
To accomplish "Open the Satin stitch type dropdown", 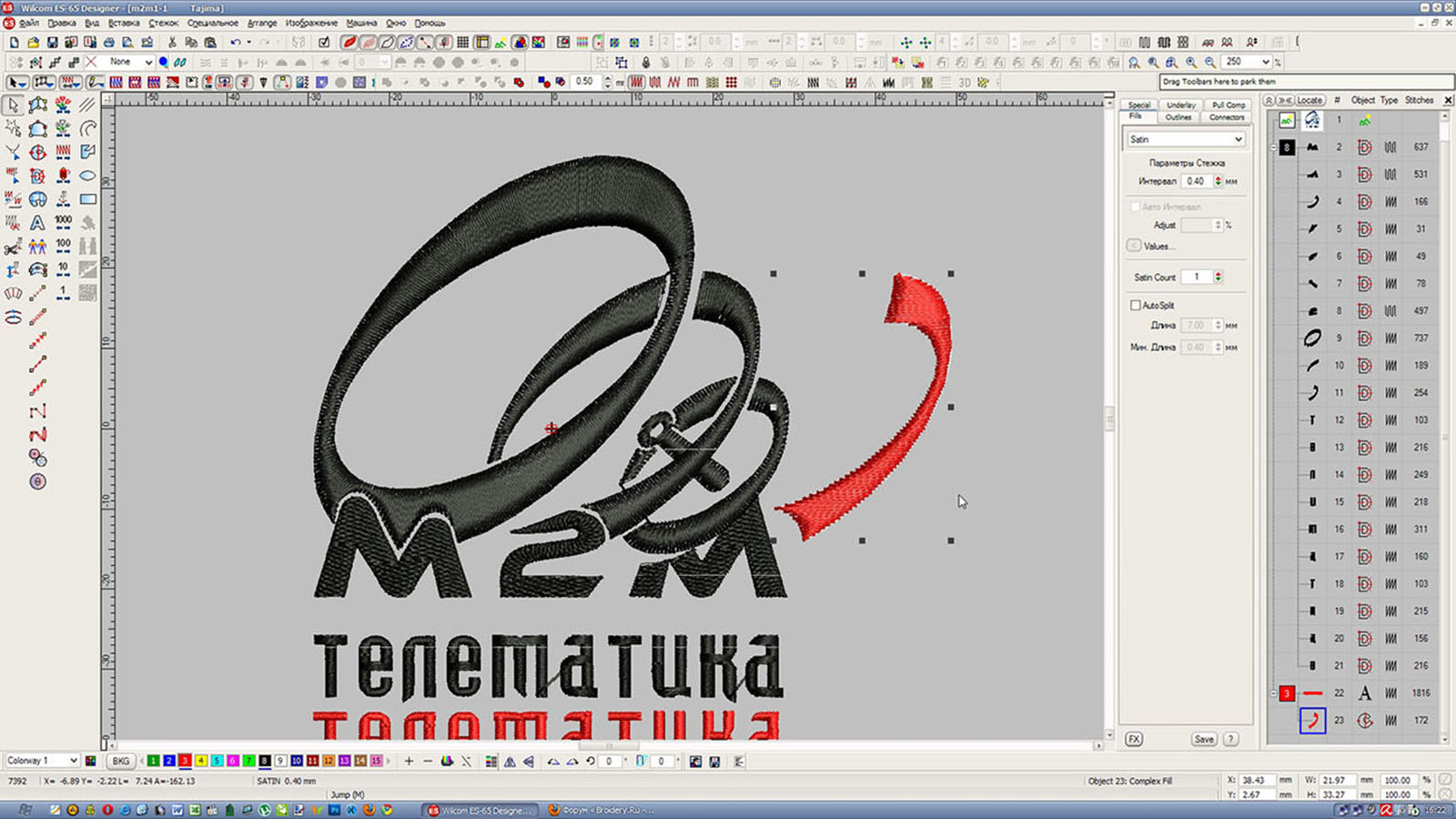I will pos(1238,139).
